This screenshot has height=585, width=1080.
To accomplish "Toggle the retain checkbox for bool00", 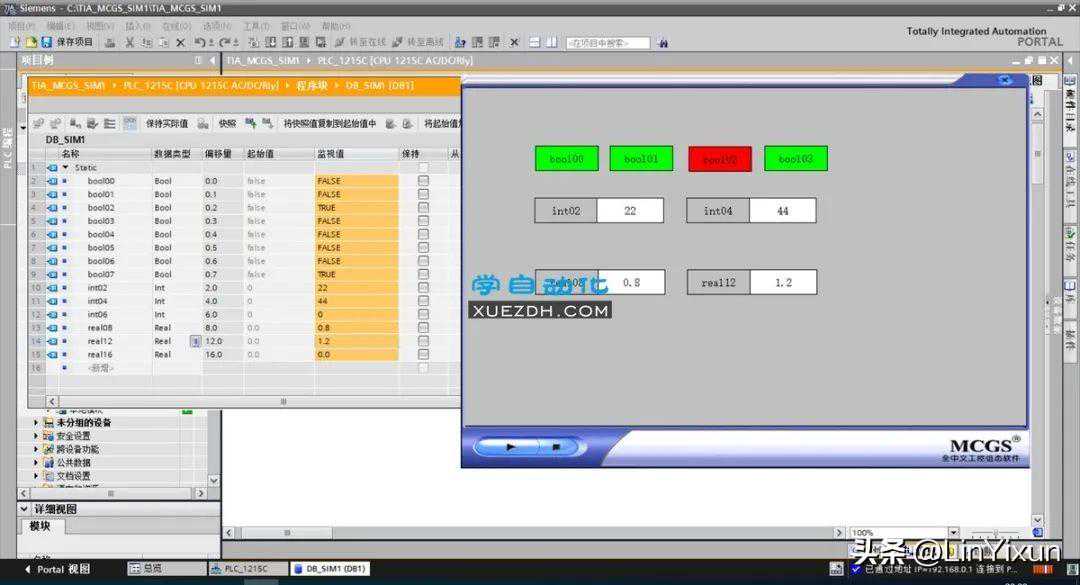I will 423,181.
